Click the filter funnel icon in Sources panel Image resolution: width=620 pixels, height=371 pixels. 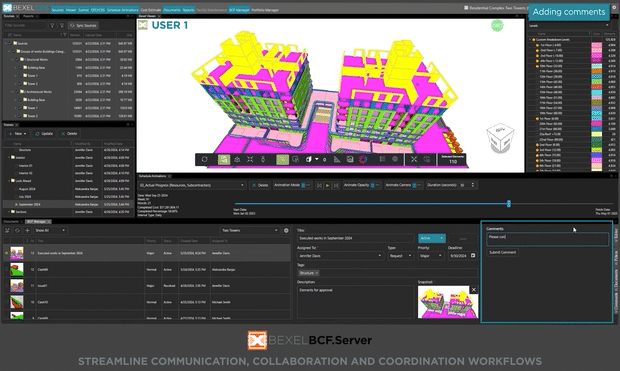coord(52,25)
